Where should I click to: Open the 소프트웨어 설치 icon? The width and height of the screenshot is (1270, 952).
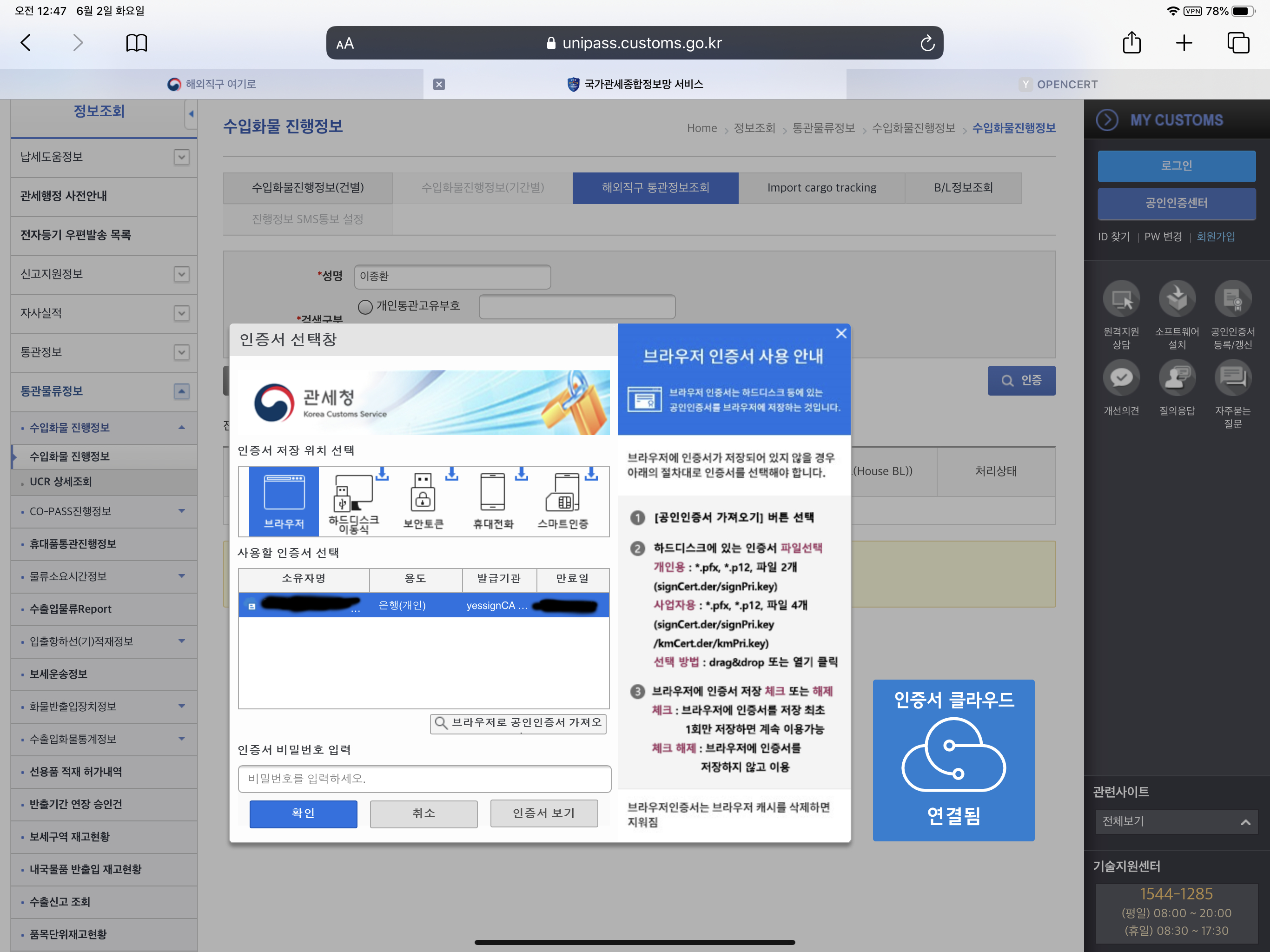click(1177, 298)
